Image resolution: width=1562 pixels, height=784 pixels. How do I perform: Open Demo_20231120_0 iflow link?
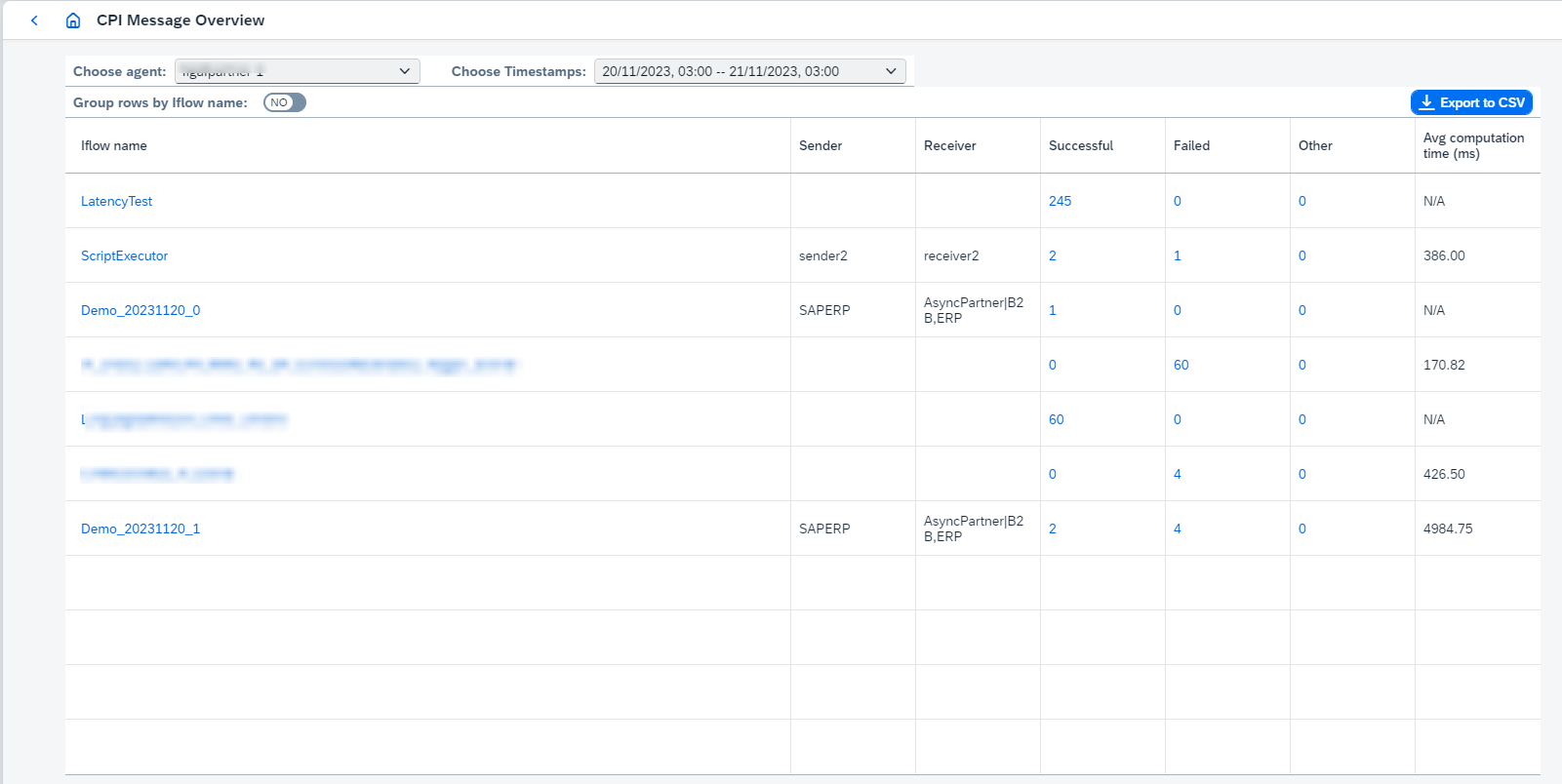(140, 310)
